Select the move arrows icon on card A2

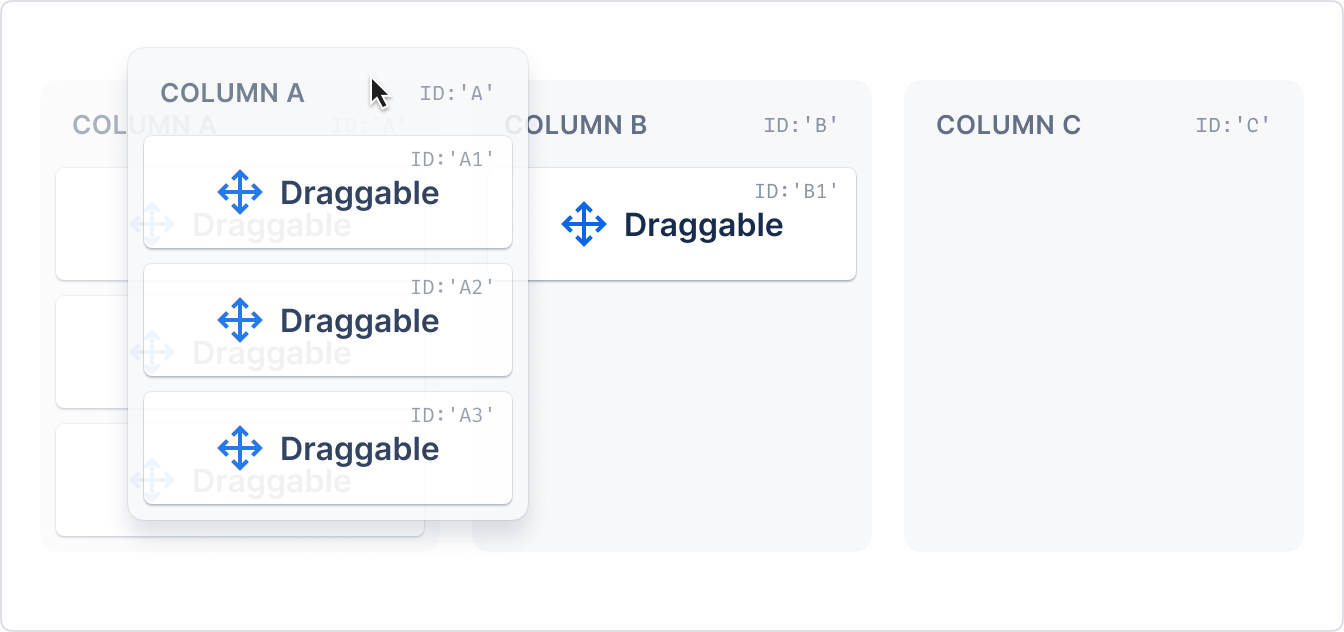click(x=240, y=320)
